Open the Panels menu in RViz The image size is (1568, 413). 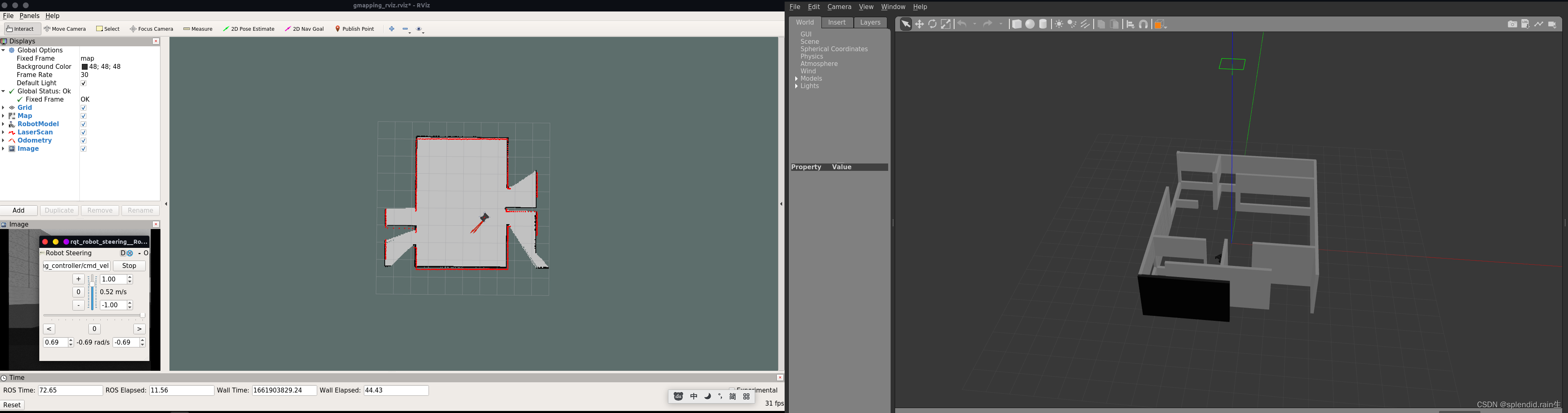(29, 16)
